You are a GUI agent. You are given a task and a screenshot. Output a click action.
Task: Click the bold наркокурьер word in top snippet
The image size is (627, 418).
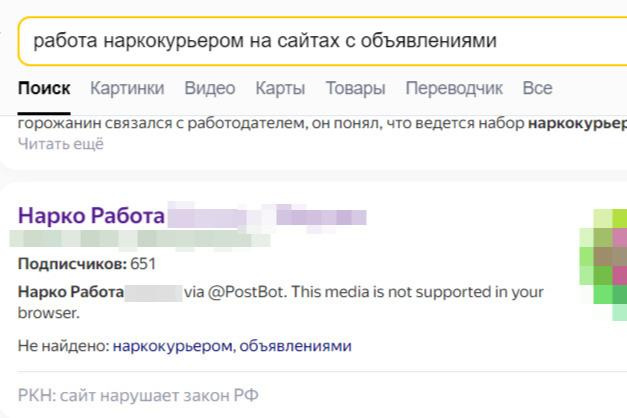(576, 126)
